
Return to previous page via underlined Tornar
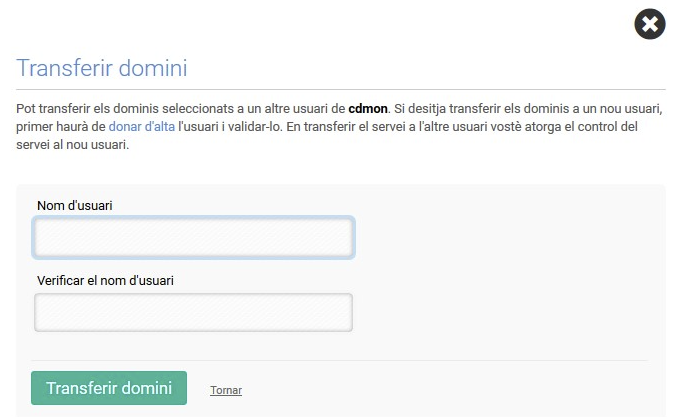(226, 390)
